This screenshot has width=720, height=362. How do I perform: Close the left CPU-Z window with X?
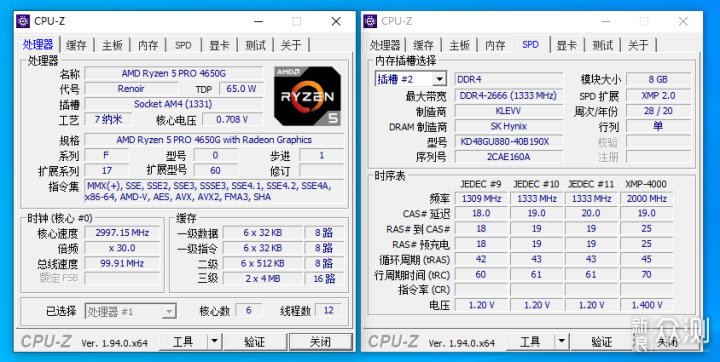coord(336,22)
